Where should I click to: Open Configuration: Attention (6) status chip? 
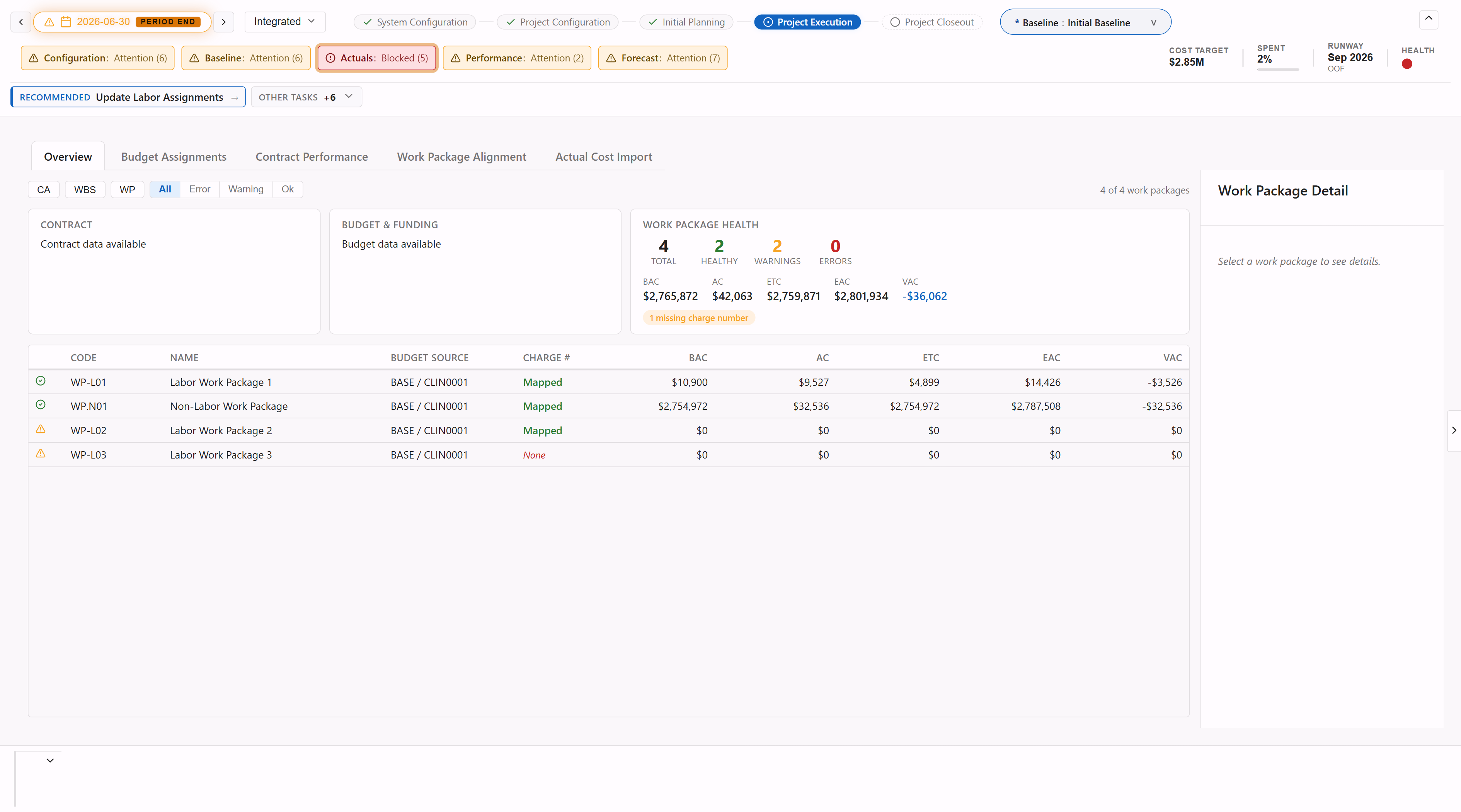click(97, 58)
